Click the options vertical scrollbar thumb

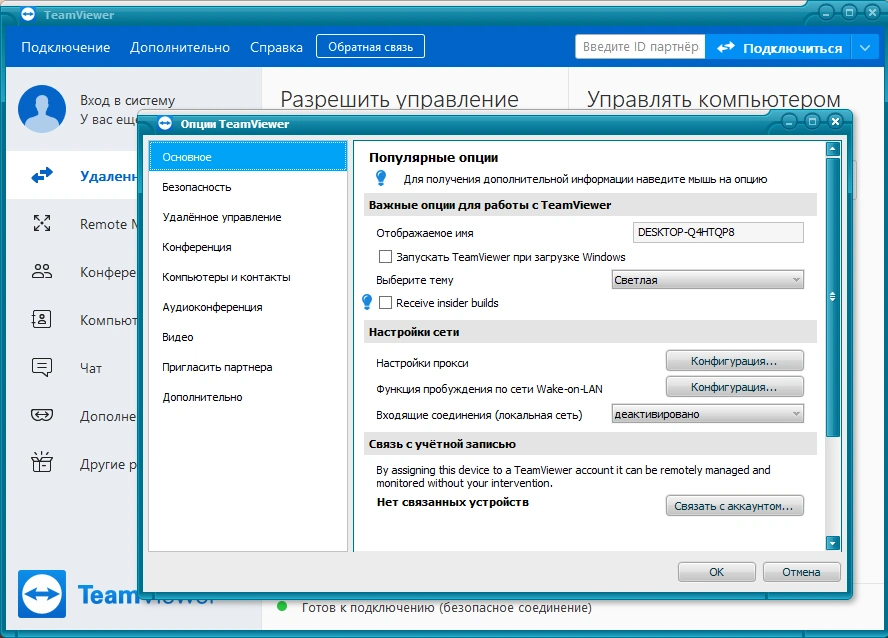(x=832, y=297)
